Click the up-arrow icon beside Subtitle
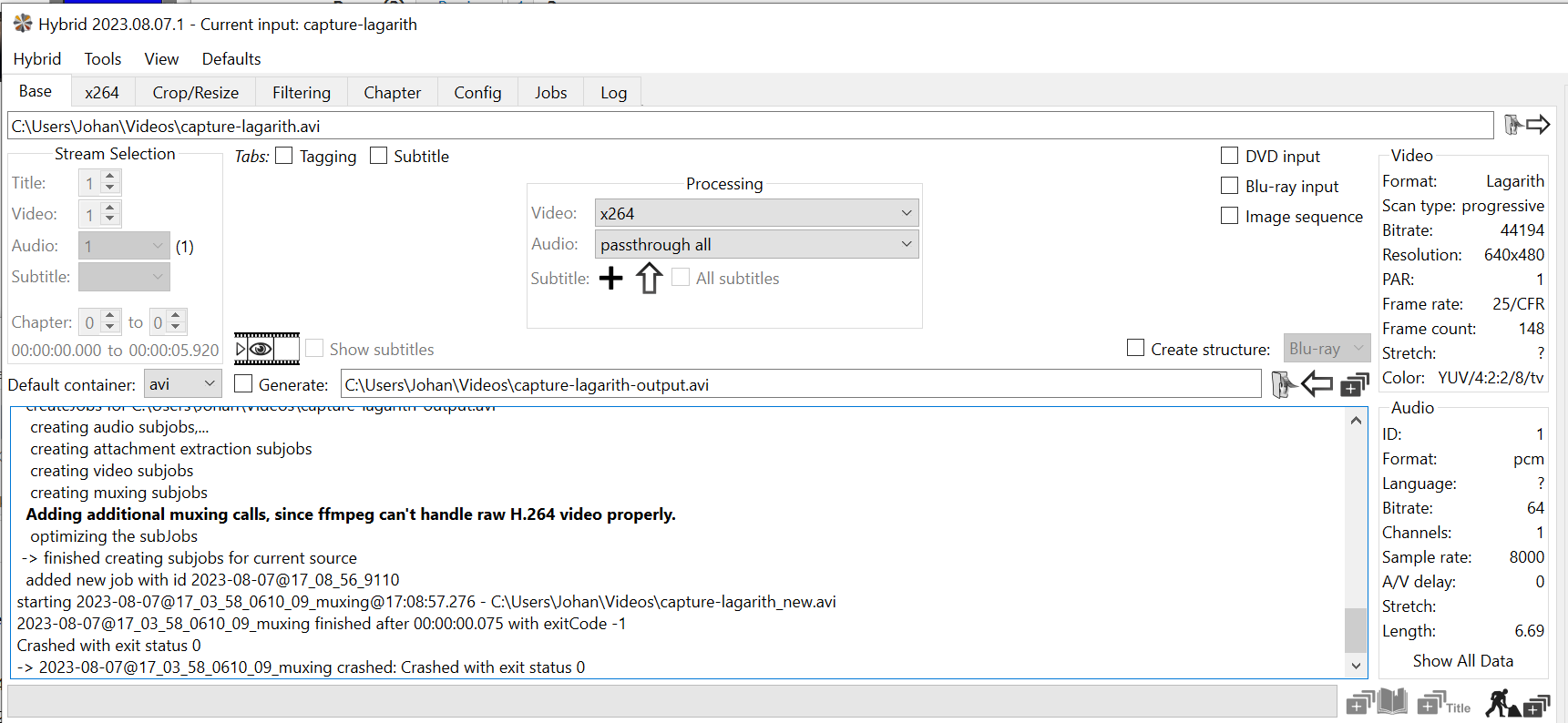Image resolution: width=1568 pixels, height=723 pixels. (x=649, y=278)
